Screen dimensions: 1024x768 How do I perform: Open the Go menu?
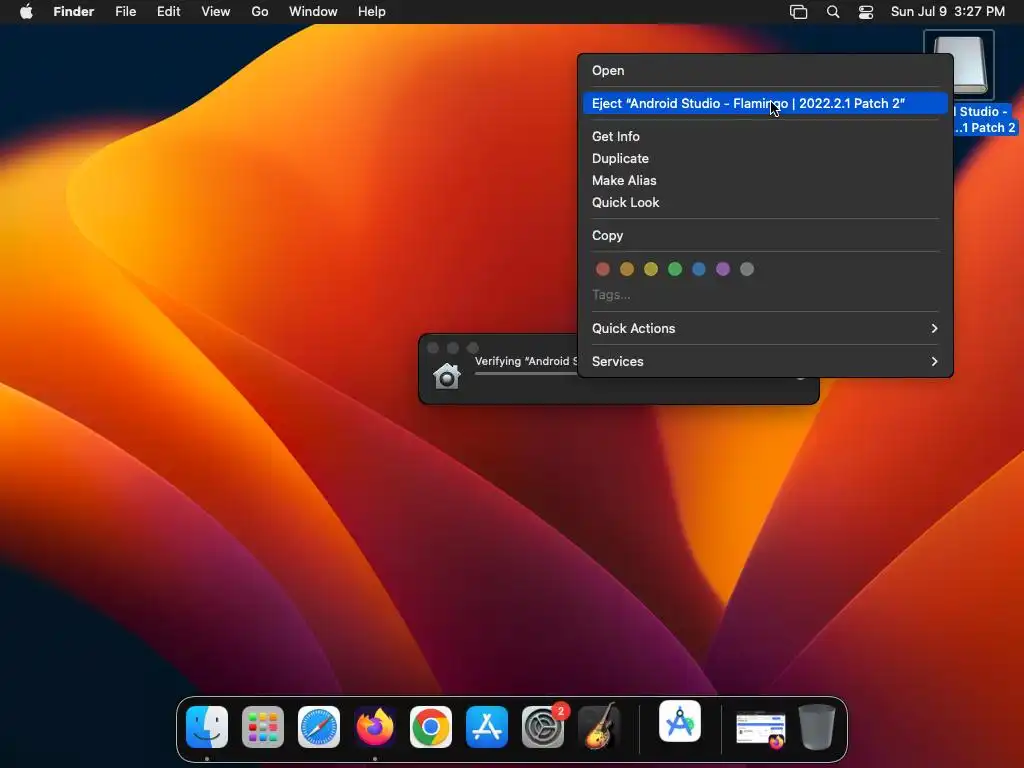(260, 12)
